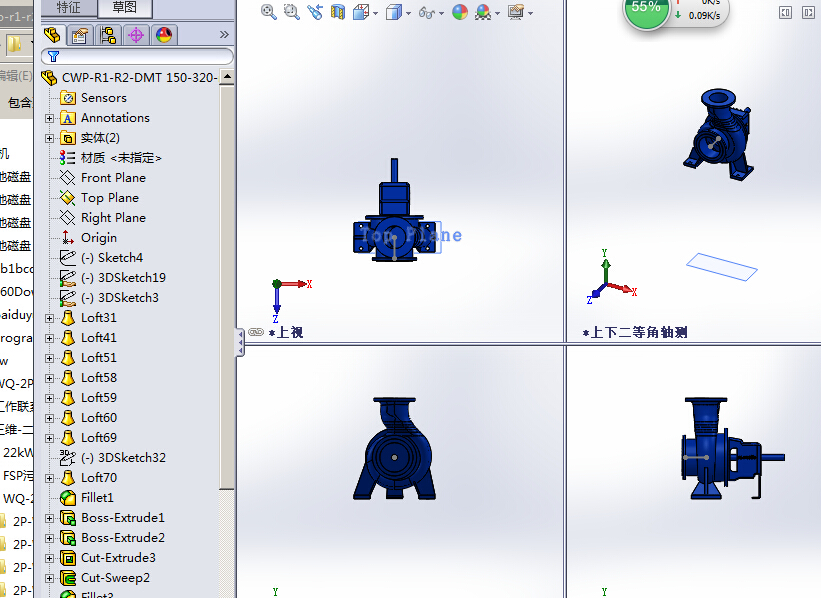Expand more manager tabs with double chevron
Viewport: 821px width, 598px height.
click(224, 35)
